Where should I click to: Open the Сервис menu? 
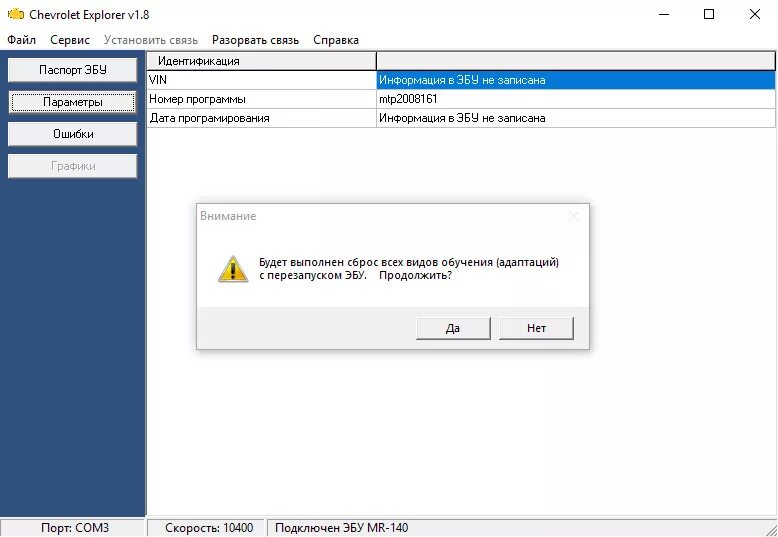(x=70, y=40)
